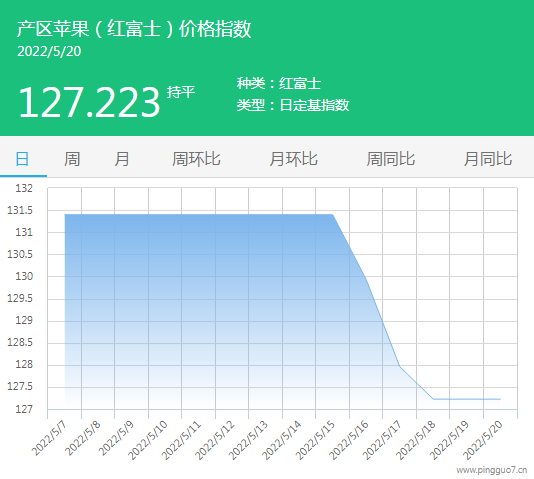Click the 2022/5/7 x-axis date label
This screenshot has height=479, width=534.
pos(49,438)
